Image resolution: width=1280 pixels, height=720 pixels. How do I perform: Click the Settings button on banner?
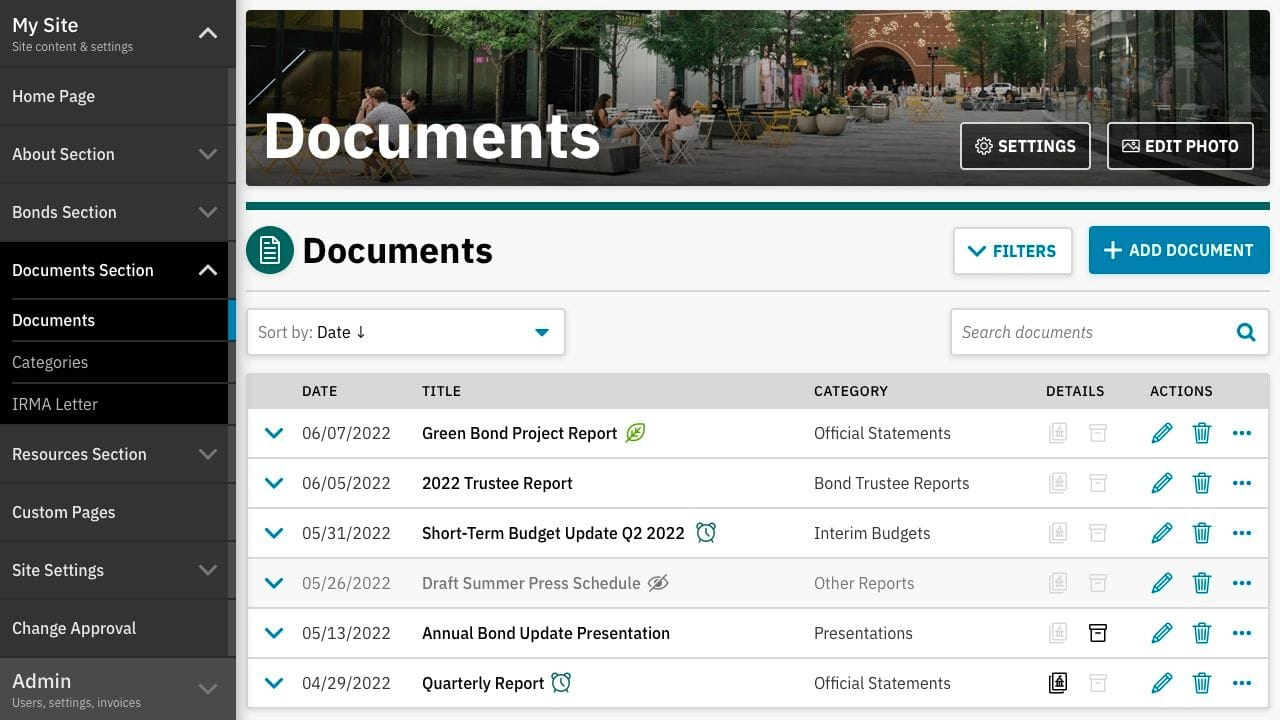(x=1025, y=146)
